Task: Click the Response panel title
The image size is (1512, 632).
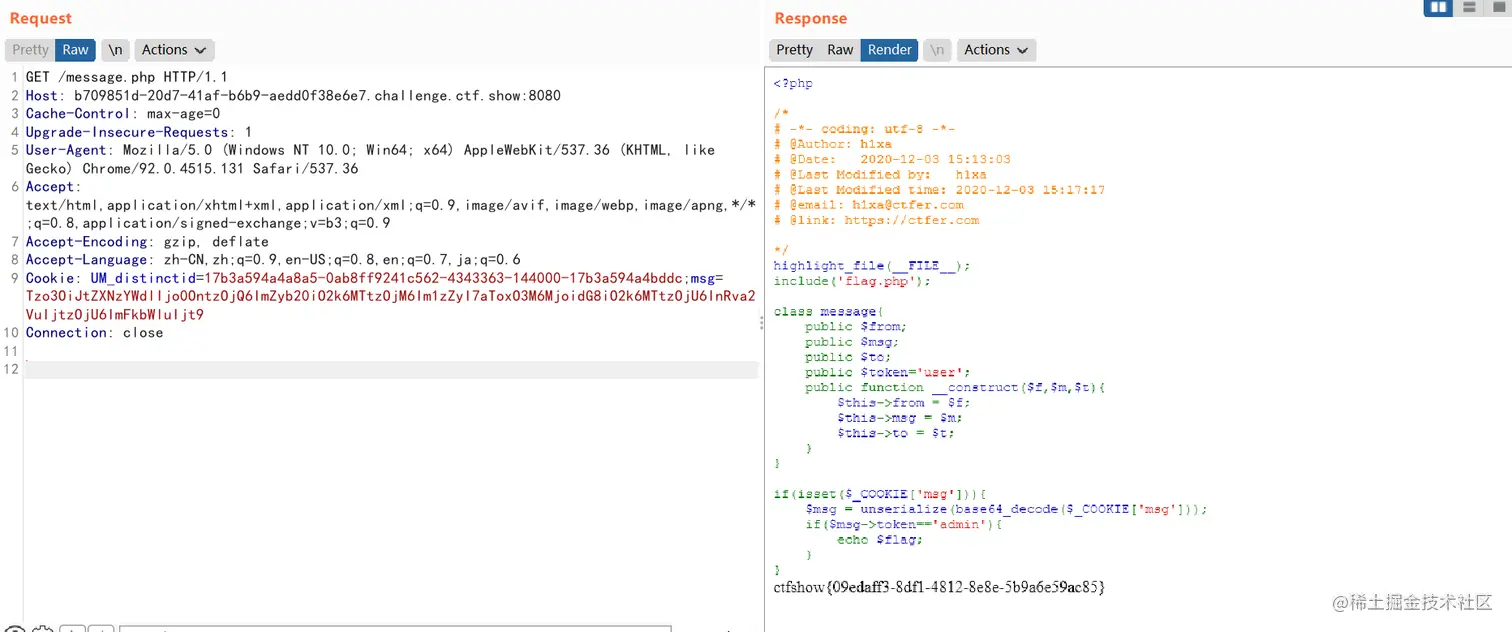Action: tap(810, 18)
